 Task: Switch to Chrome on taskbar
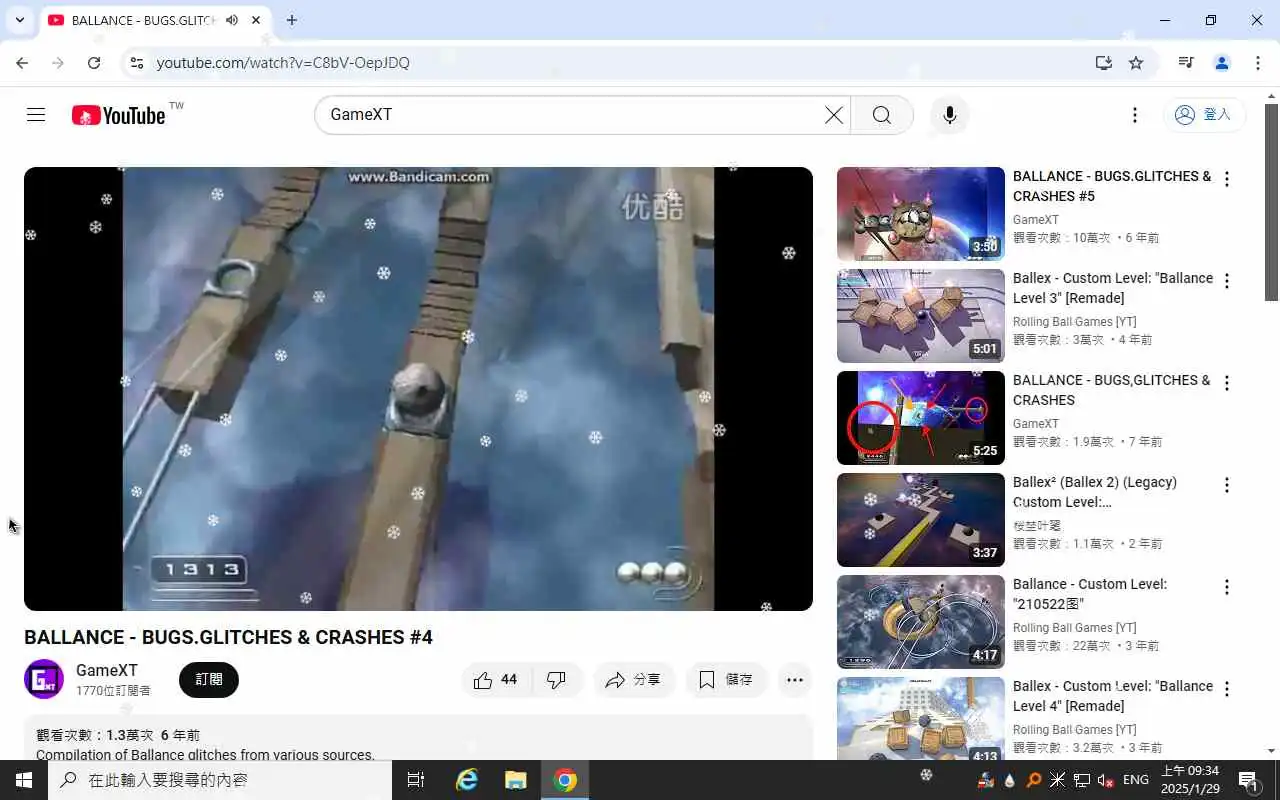(565, 780)
